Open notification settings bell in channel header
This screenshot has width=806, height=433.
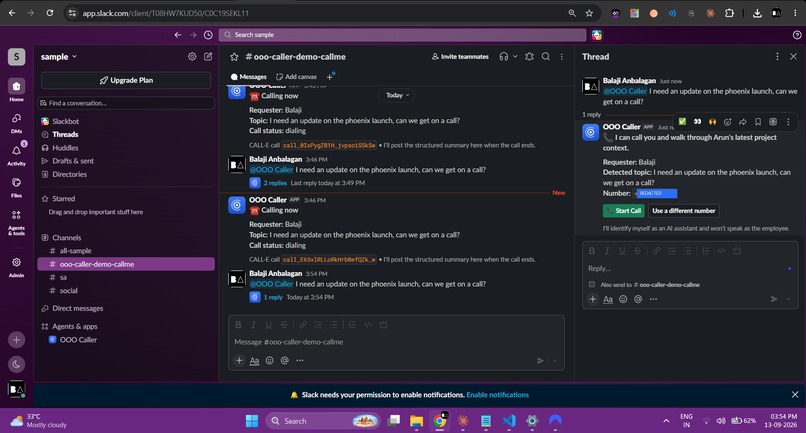coord(529,57)
